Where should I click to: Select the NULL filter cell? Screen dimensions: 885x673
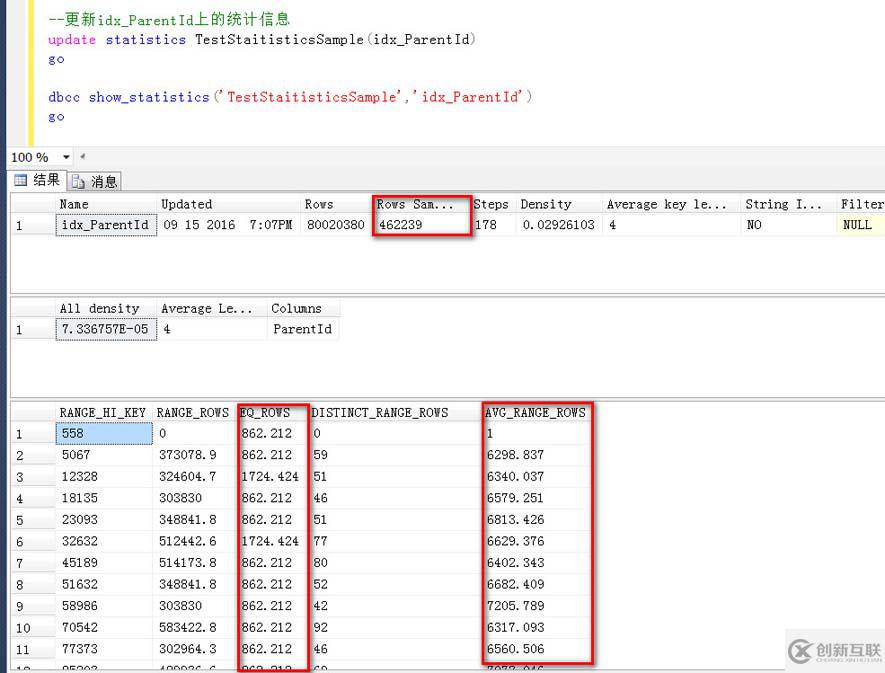[x=861, y=225]
